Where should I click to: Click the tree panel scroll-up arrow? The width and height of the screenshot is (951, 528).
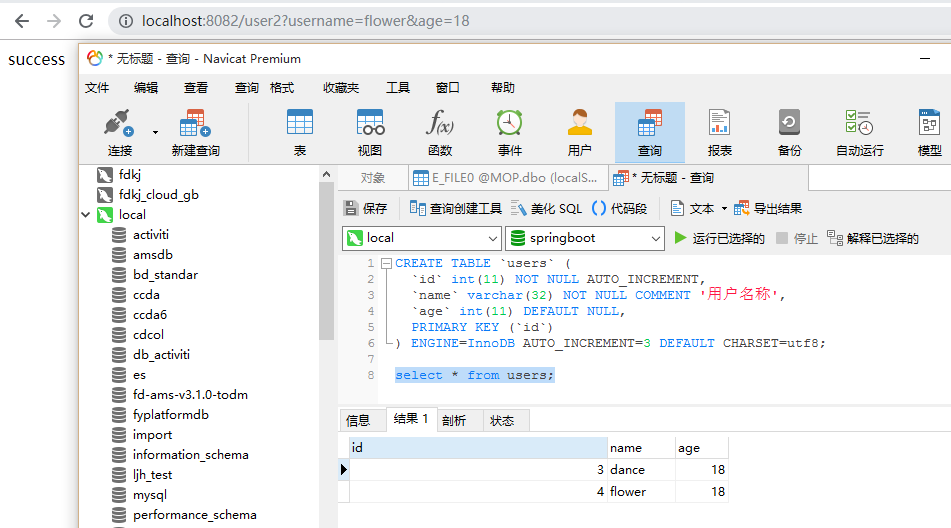326,175
